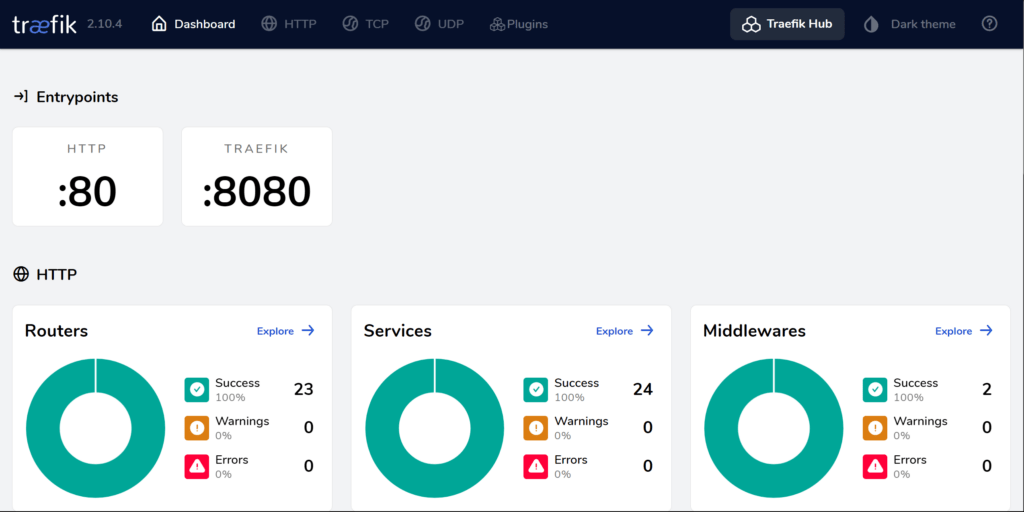This screenshot has height=512, width=1024.
Task: Click the UDP tab icon
Action: tap(422, 24)
